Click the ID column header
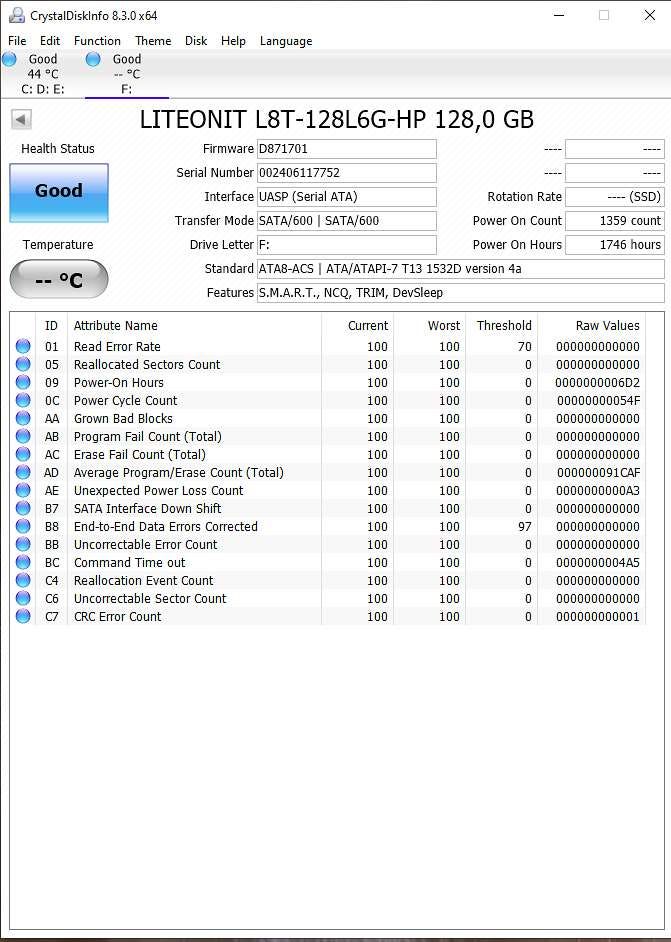This screenshot has height=942, width=671. (x=52, y=326)
